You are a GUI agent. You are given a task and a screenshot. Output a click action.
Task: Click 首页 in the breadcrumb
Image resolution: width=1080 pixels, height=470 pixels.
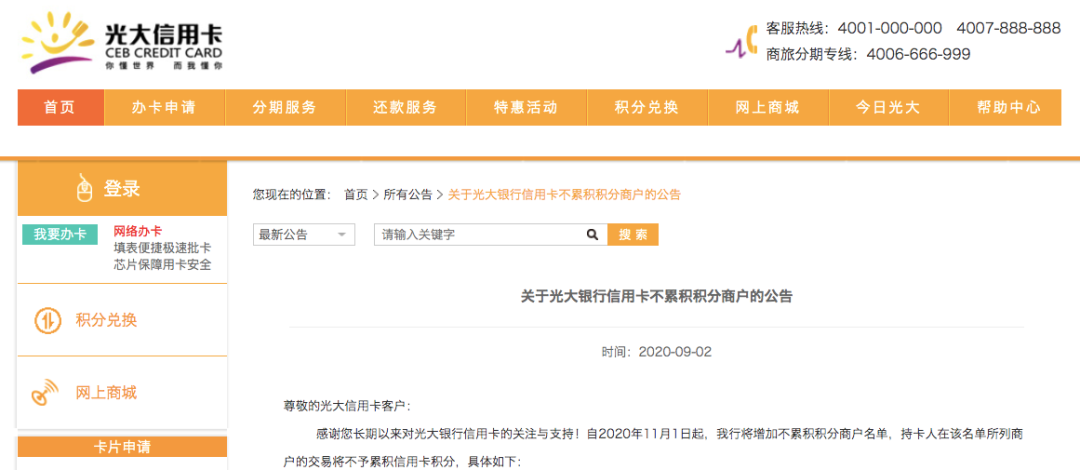[x=356, y=195]
